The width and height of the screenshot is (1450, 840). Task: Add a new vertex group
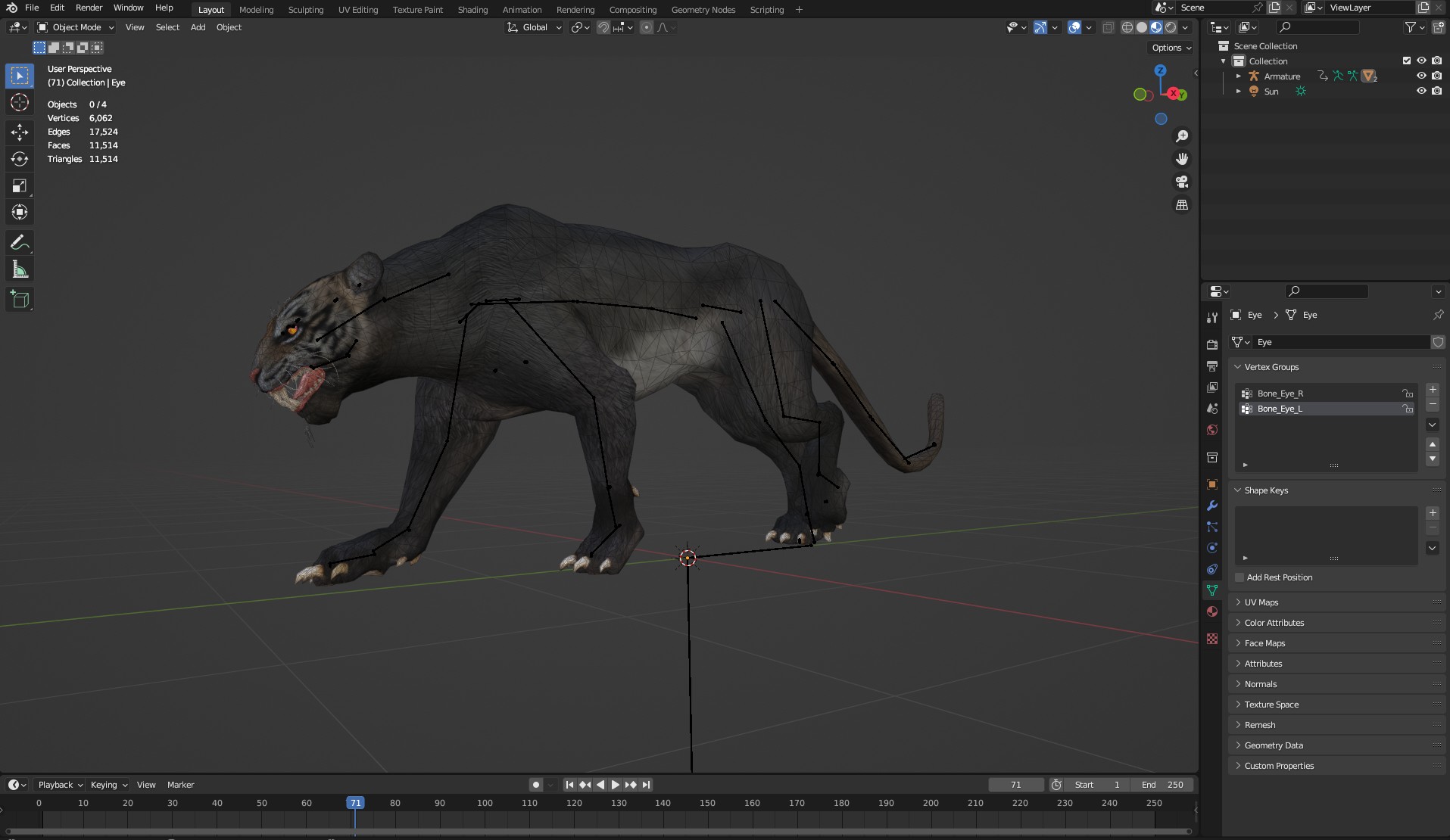click(1433, 389)
